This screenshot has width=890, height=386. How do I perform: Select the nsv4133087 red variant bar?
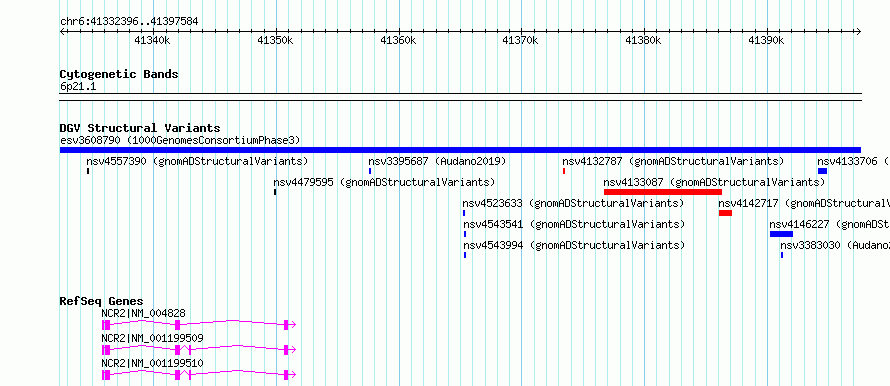coord(662,192)
